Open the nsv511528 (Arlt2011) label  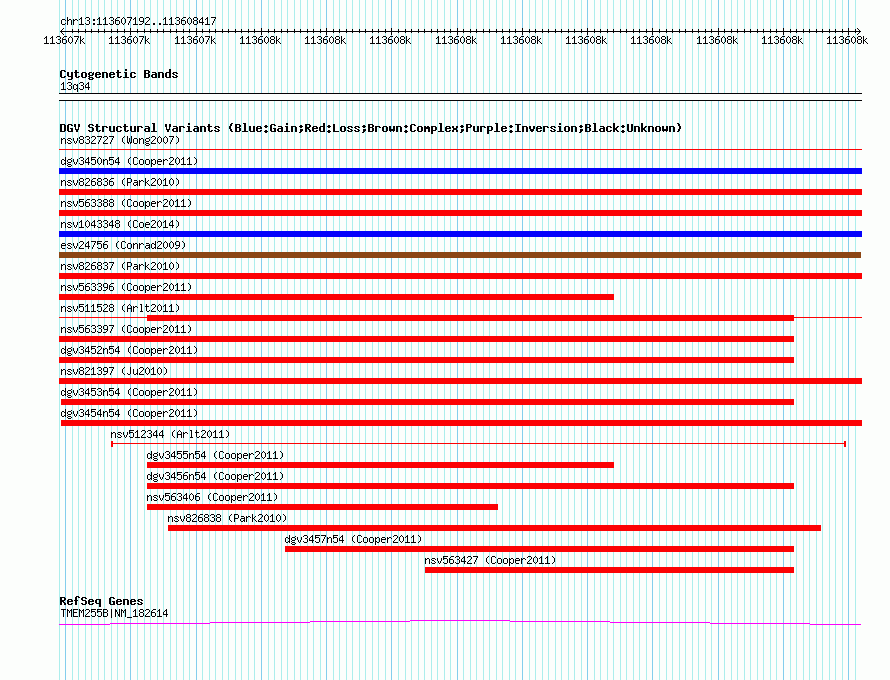pos(120,308)
